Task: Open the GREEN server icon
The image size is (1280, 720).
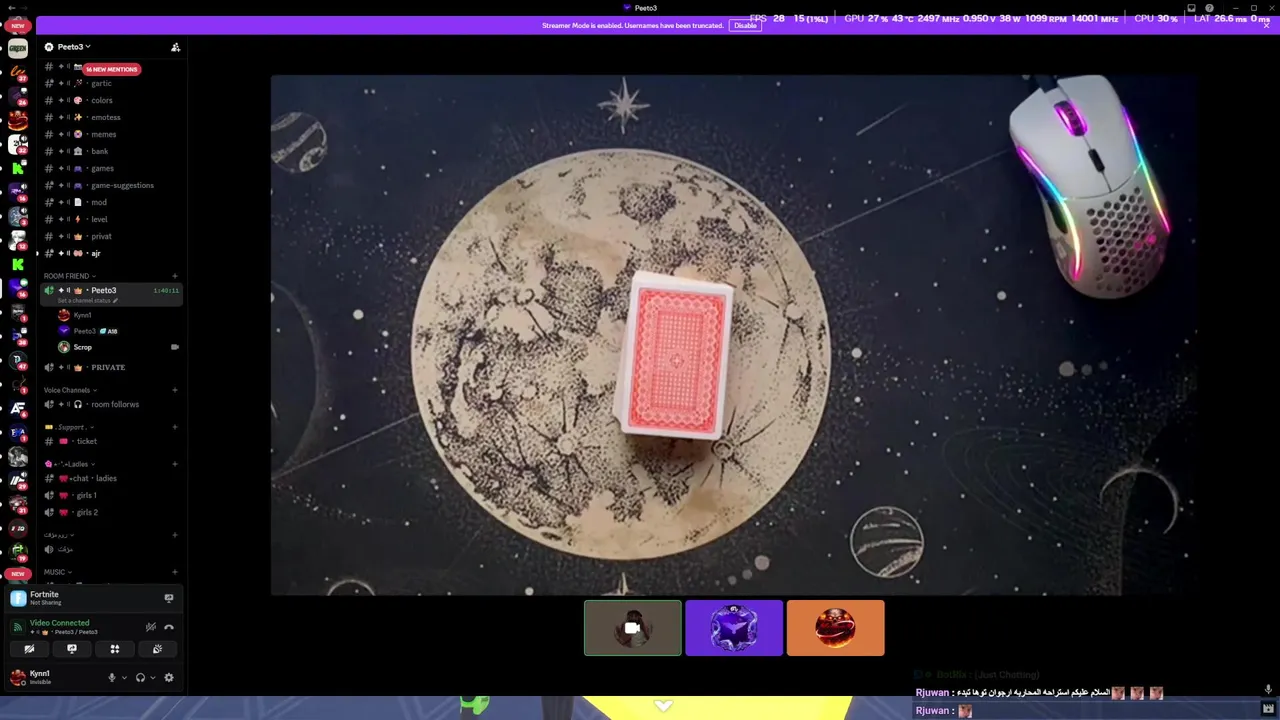Action: 18,48
